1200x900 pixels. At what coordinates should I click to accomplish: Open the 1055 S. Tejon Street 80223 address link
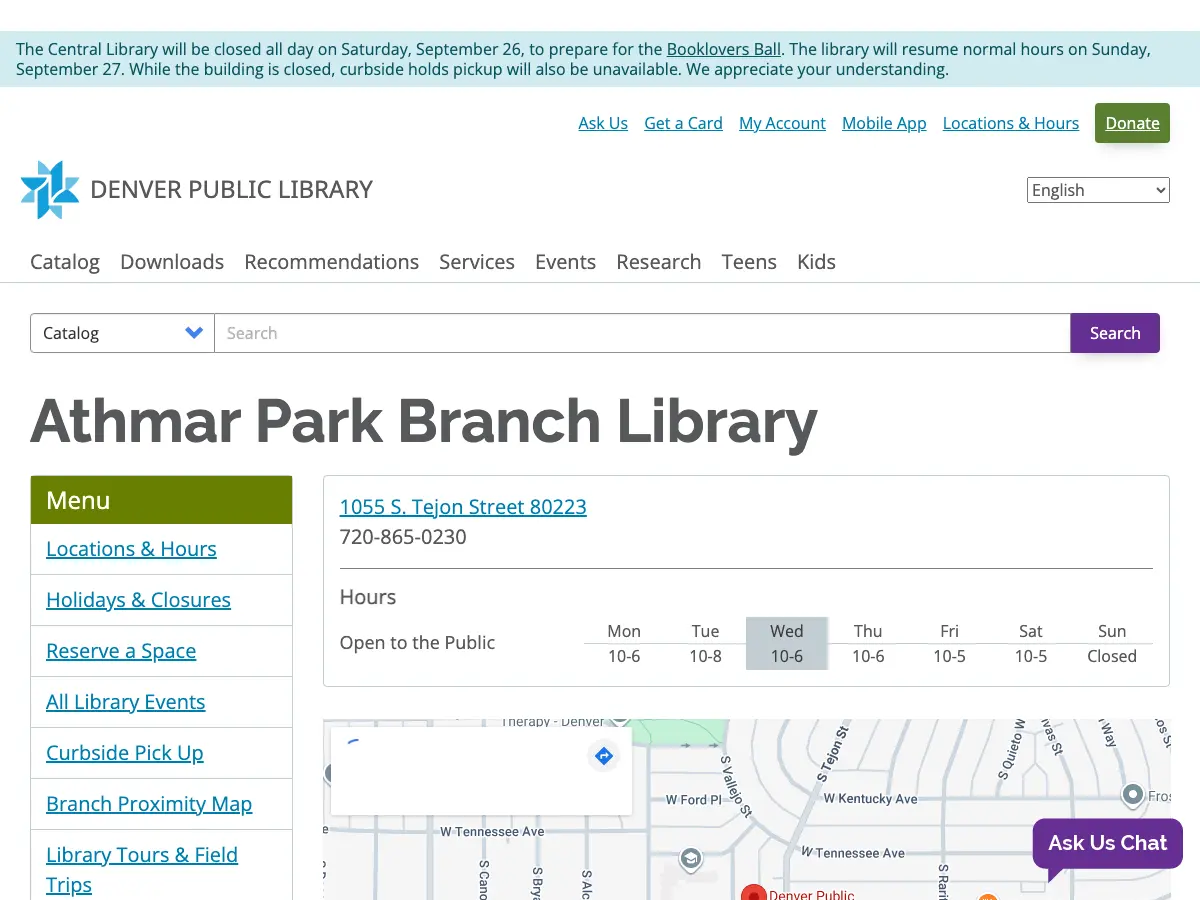[463, 507]
